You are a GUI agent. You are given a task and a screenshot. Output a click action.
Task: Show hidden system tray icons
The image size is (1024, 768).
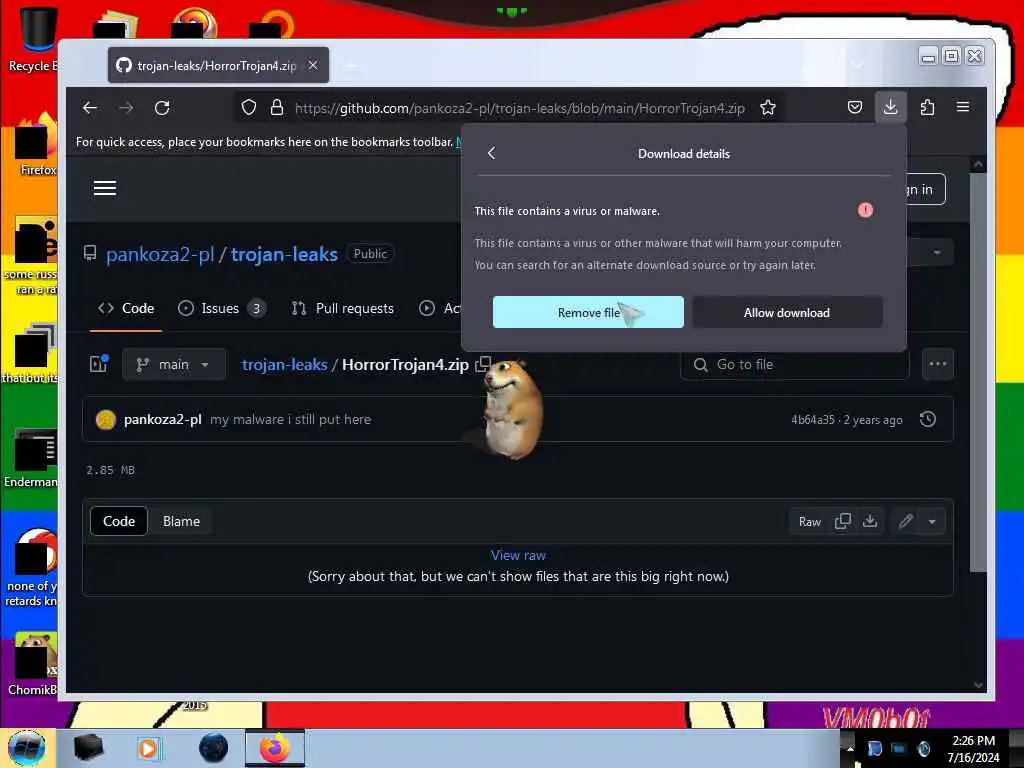point(849,748)
